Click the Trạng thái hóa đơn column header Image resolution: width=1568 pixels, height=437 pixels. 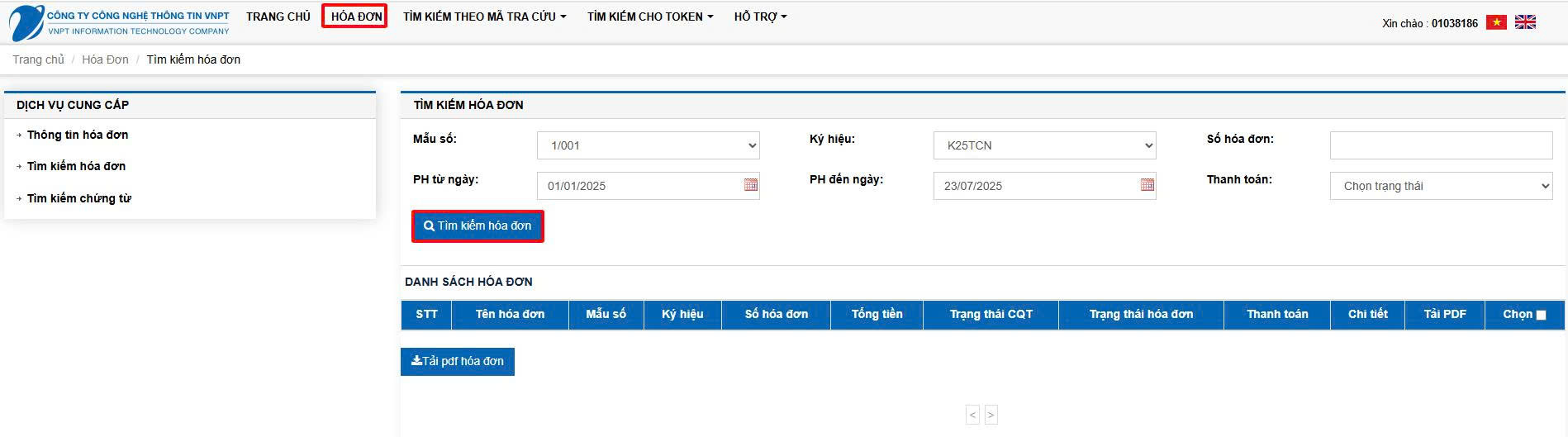pyautogui.click(x=1141, y=315)
